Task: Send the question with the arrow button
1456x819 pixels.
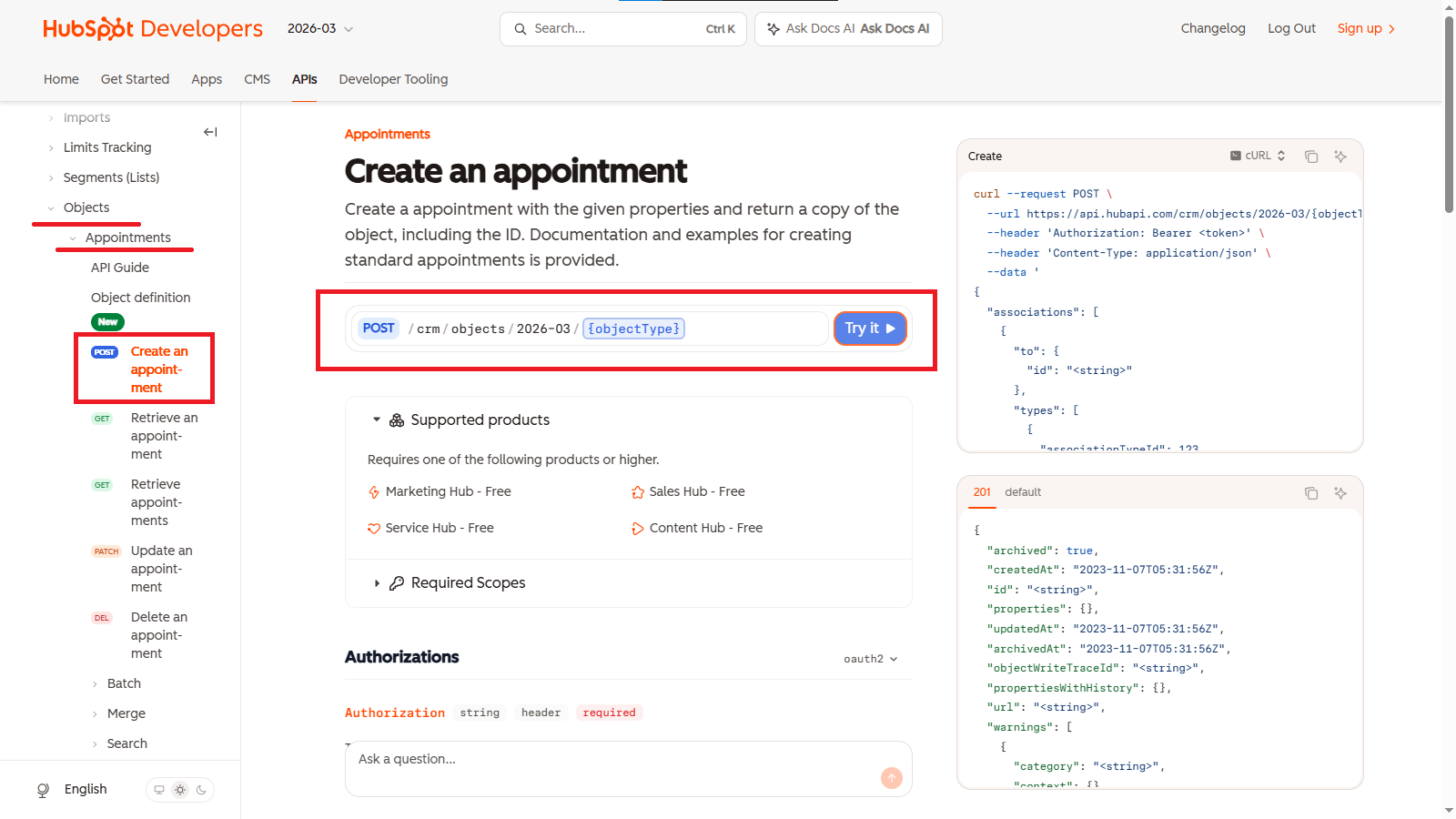Action: pos(892,778)
